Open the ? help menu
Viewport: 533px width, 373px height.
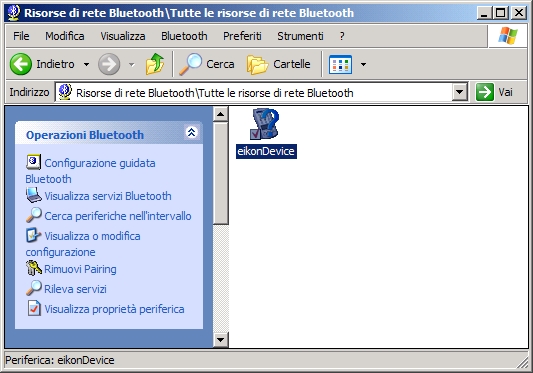342,36
